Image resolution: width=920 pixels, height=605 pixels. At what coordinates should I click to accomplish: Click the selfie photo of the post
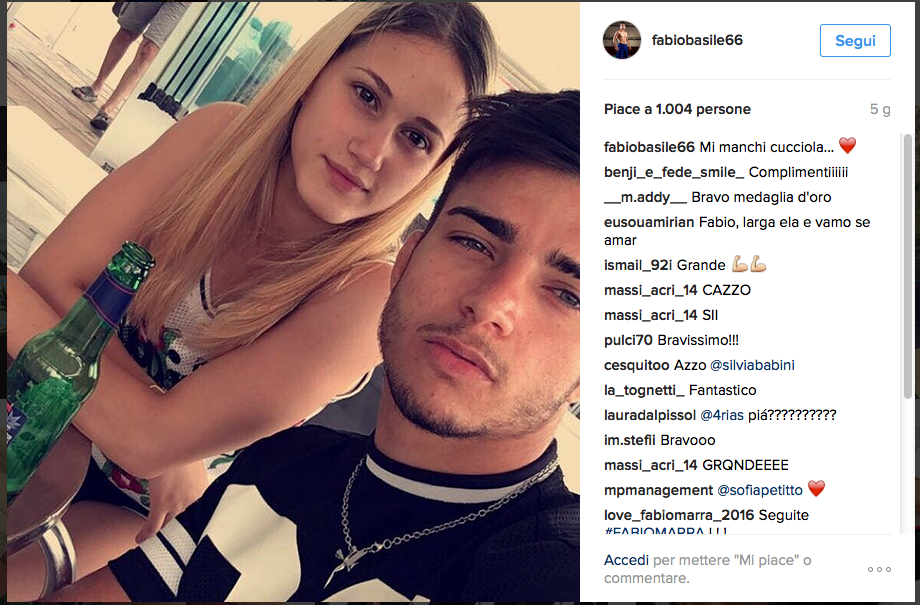[x=293, y=302]
